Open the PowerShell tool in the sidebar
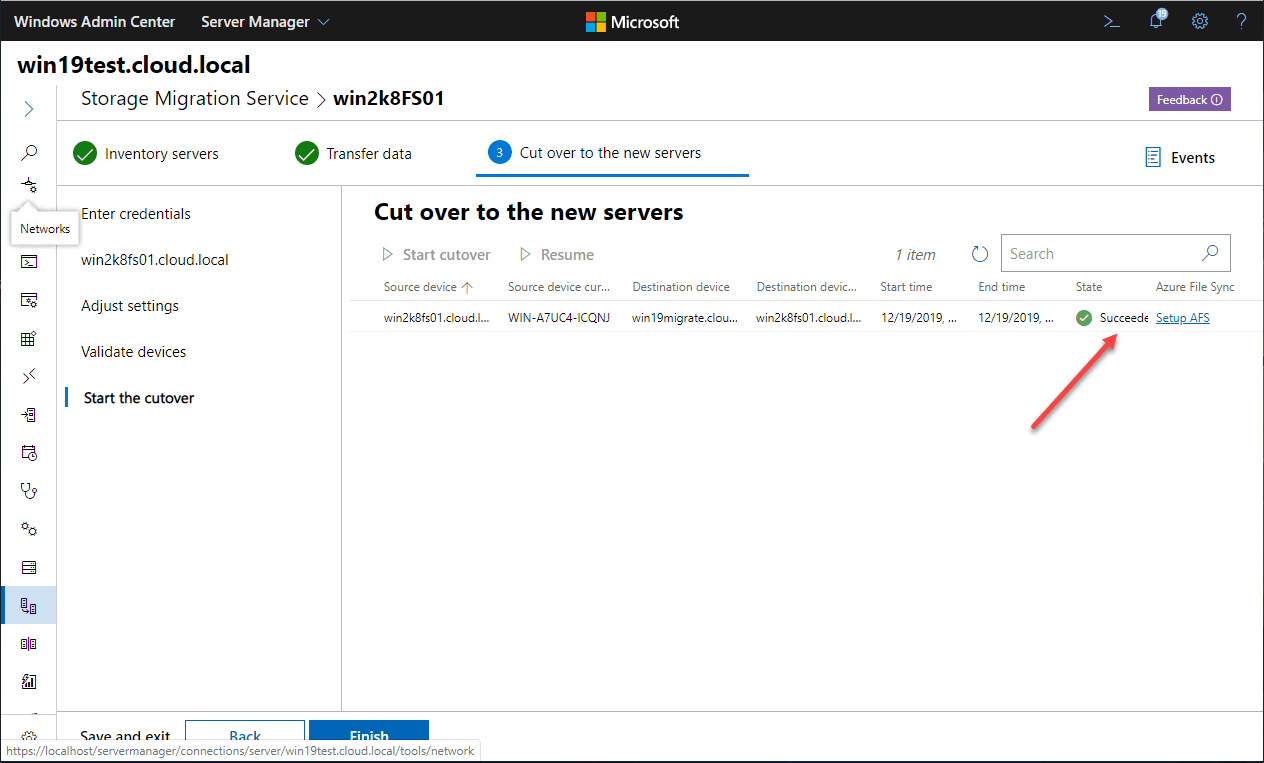1264x763 pixels. [29, 262]
